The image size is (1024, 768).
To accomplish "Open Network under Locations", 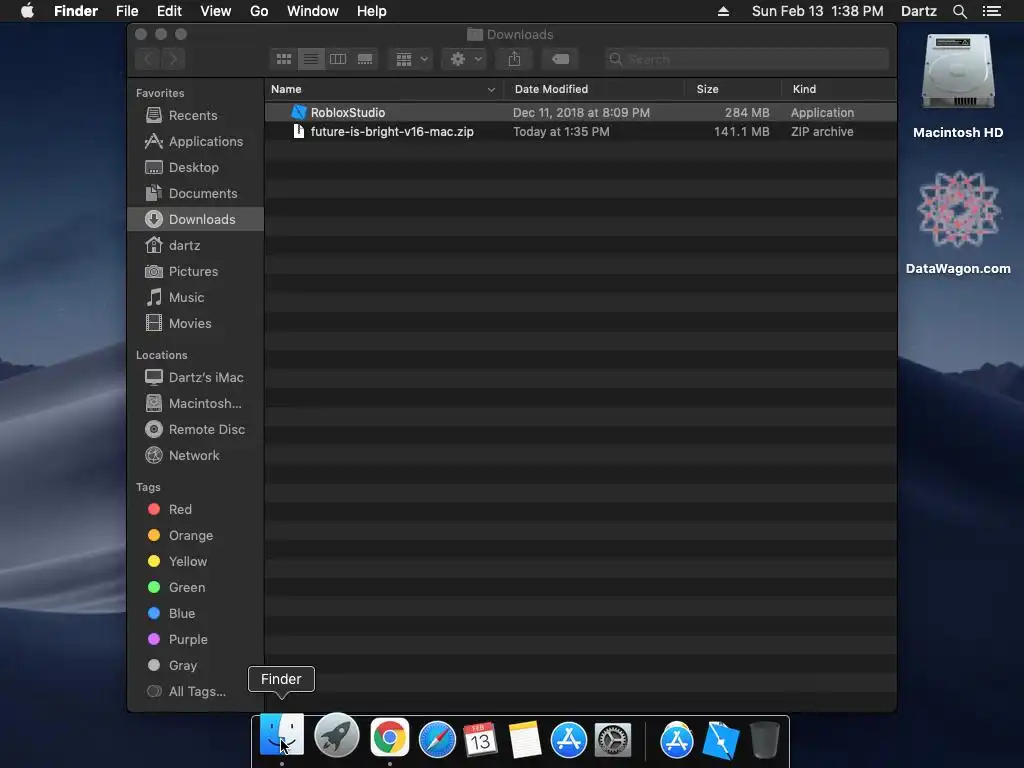I will [x=195, y=456].
